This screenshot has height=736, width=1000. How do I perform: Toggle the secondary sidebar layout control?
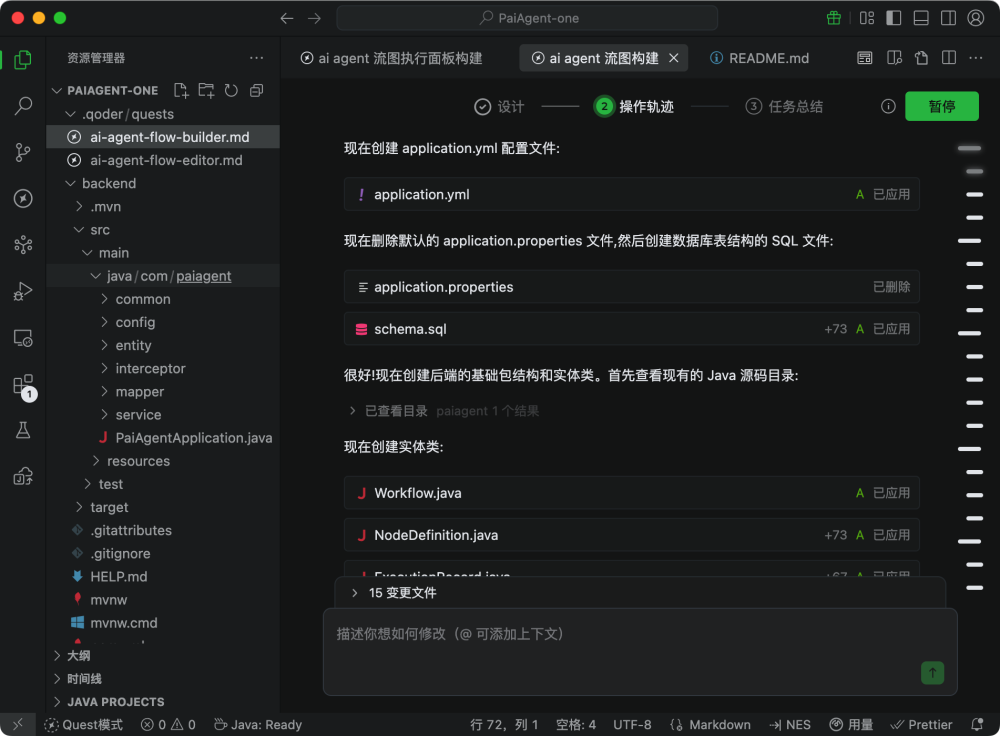948,17
